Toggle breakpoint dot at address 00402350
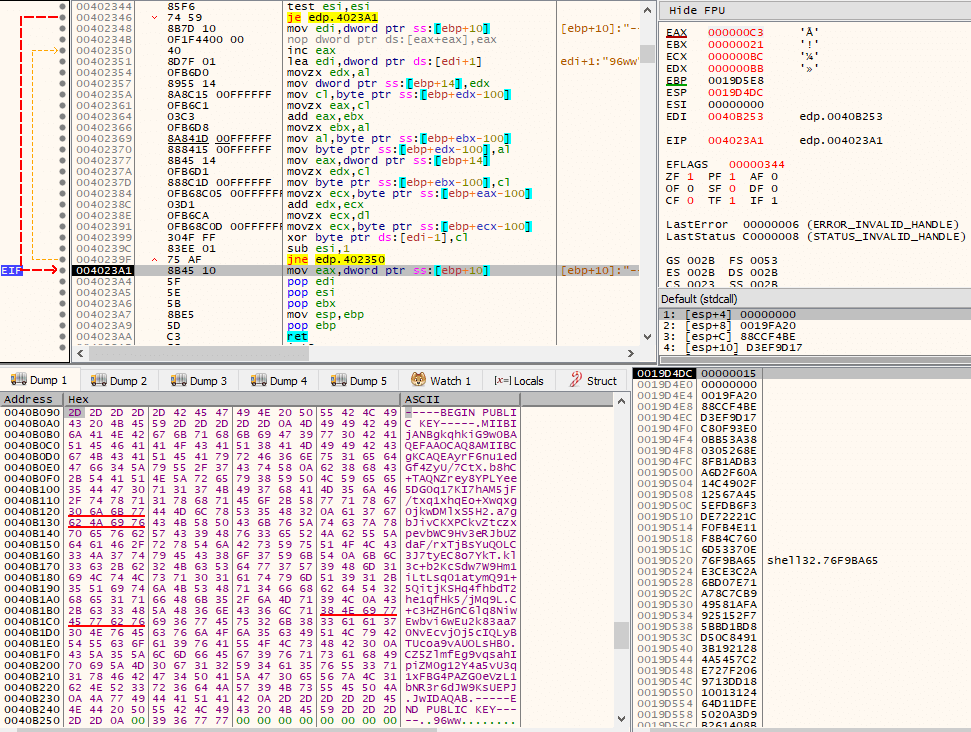The width and height of the screenshot is (971, 732). (63, 51)
